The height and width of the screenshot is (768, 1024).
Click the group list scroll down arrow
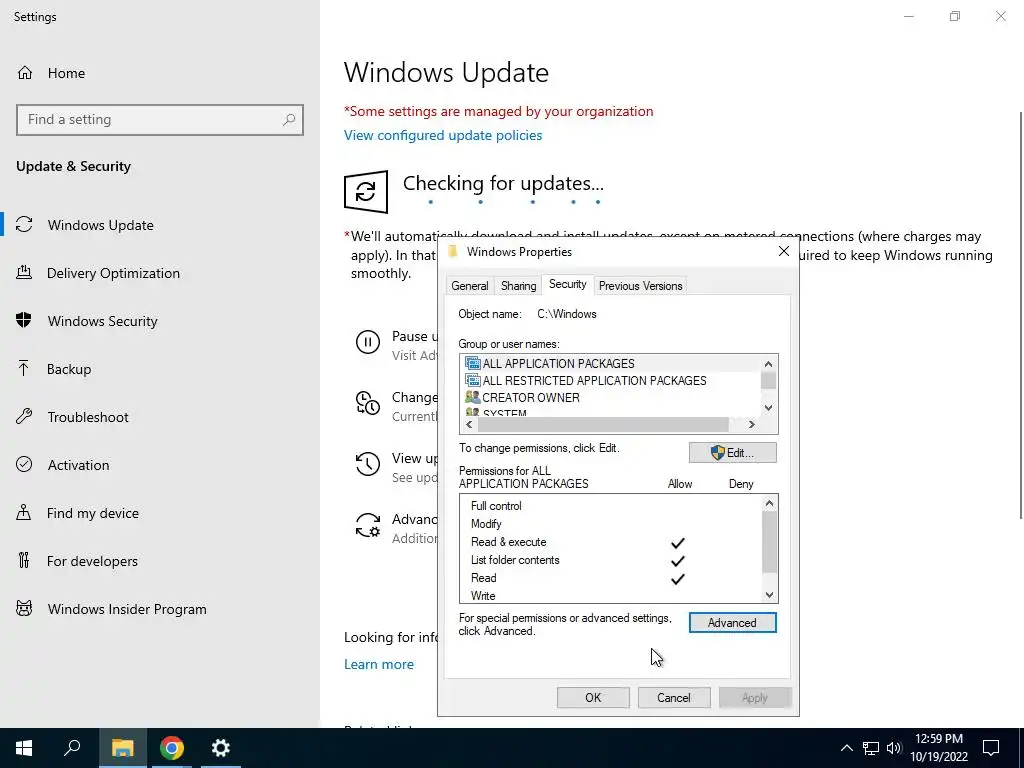pos(769,408)
